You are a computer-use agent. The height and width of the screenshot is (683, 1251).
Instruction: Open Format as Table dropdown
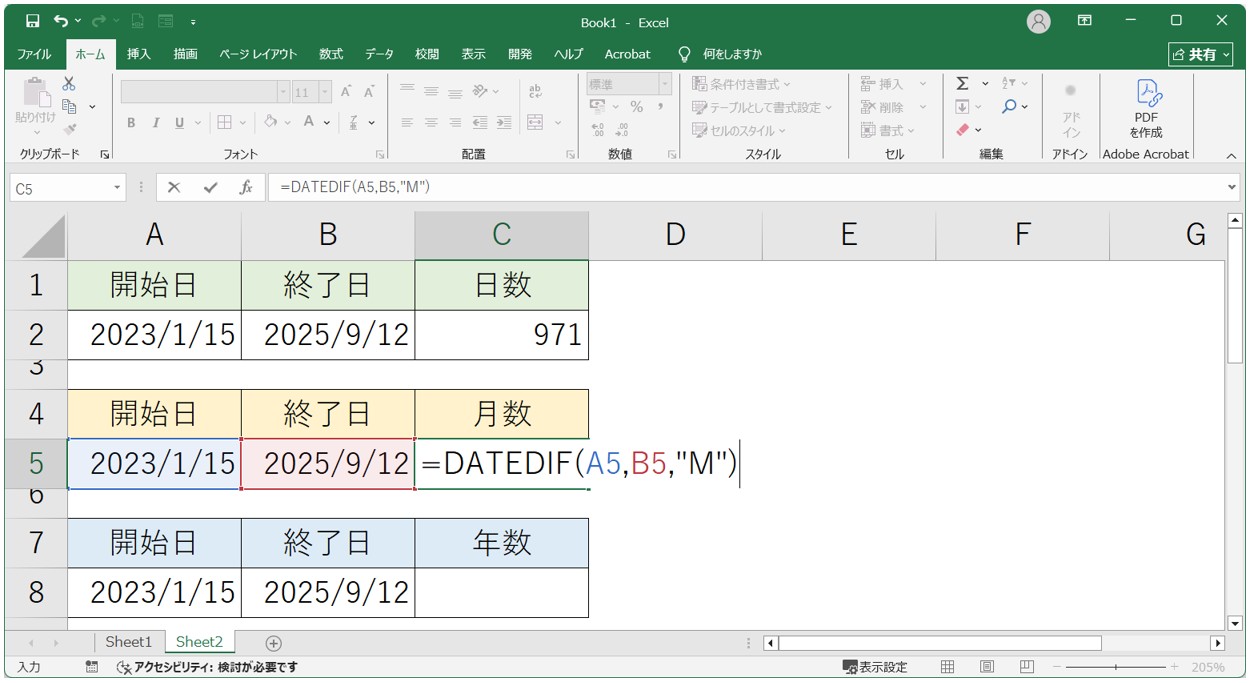tap(762, 107)
